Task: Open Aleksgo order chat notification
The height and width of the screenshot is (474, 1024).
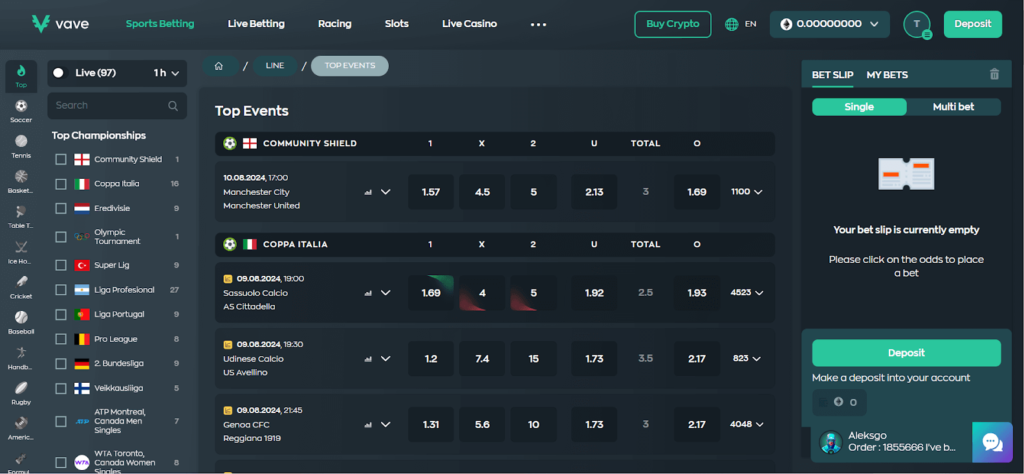Action: [x=891, y=442]
